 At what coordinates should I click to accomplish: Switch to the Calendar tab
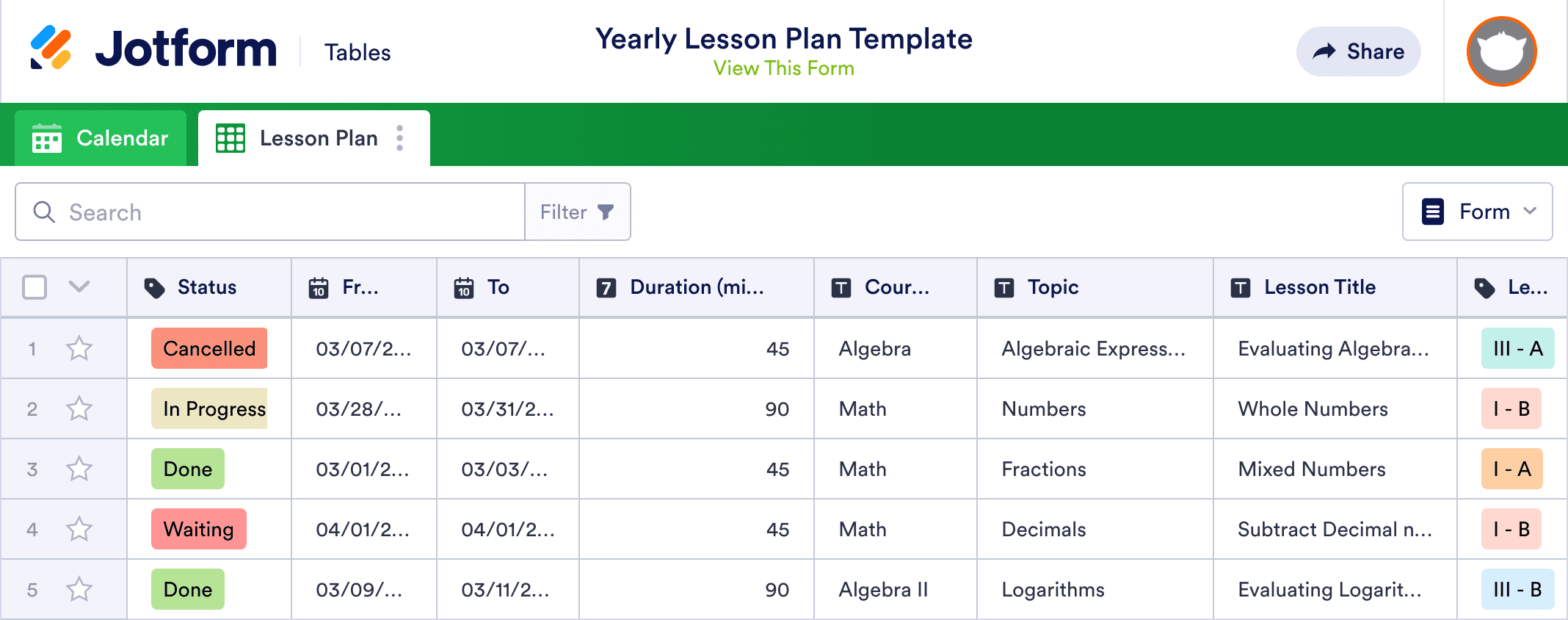pos(101,138)
